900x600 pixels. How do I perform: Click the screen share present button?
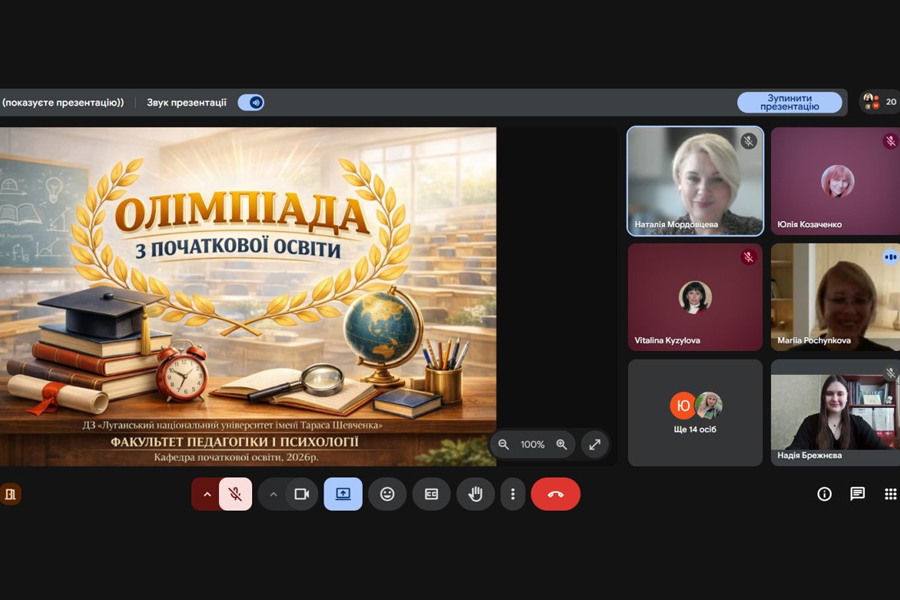343,494
